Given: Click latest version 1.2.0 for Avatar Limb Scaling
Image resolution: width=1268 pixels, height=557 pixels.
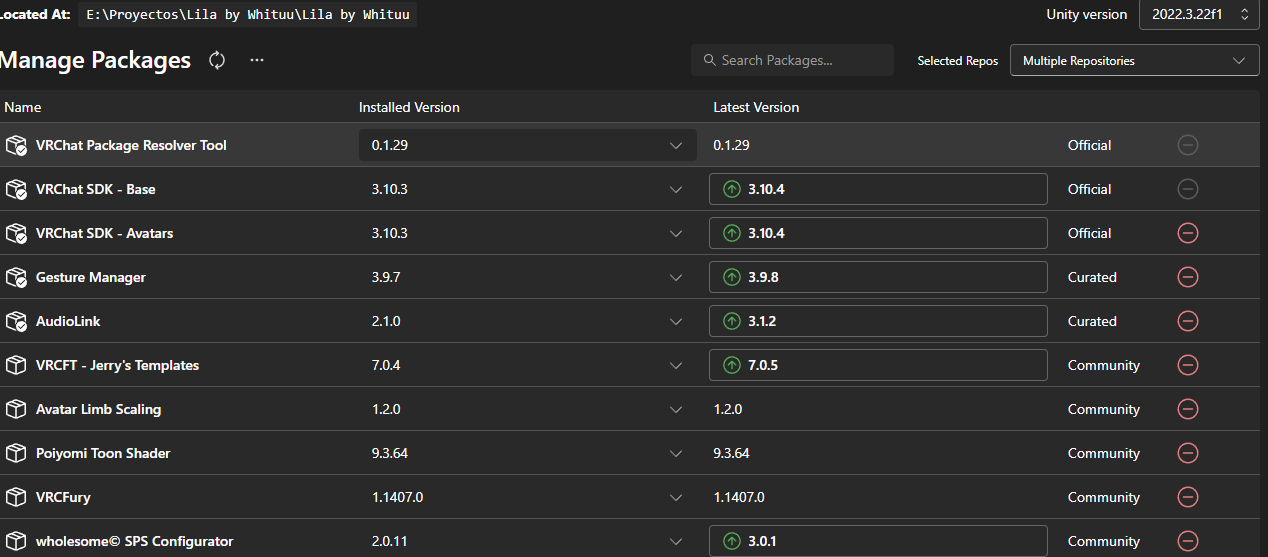Looking at the screenshot, I should [x=727, y=409].
